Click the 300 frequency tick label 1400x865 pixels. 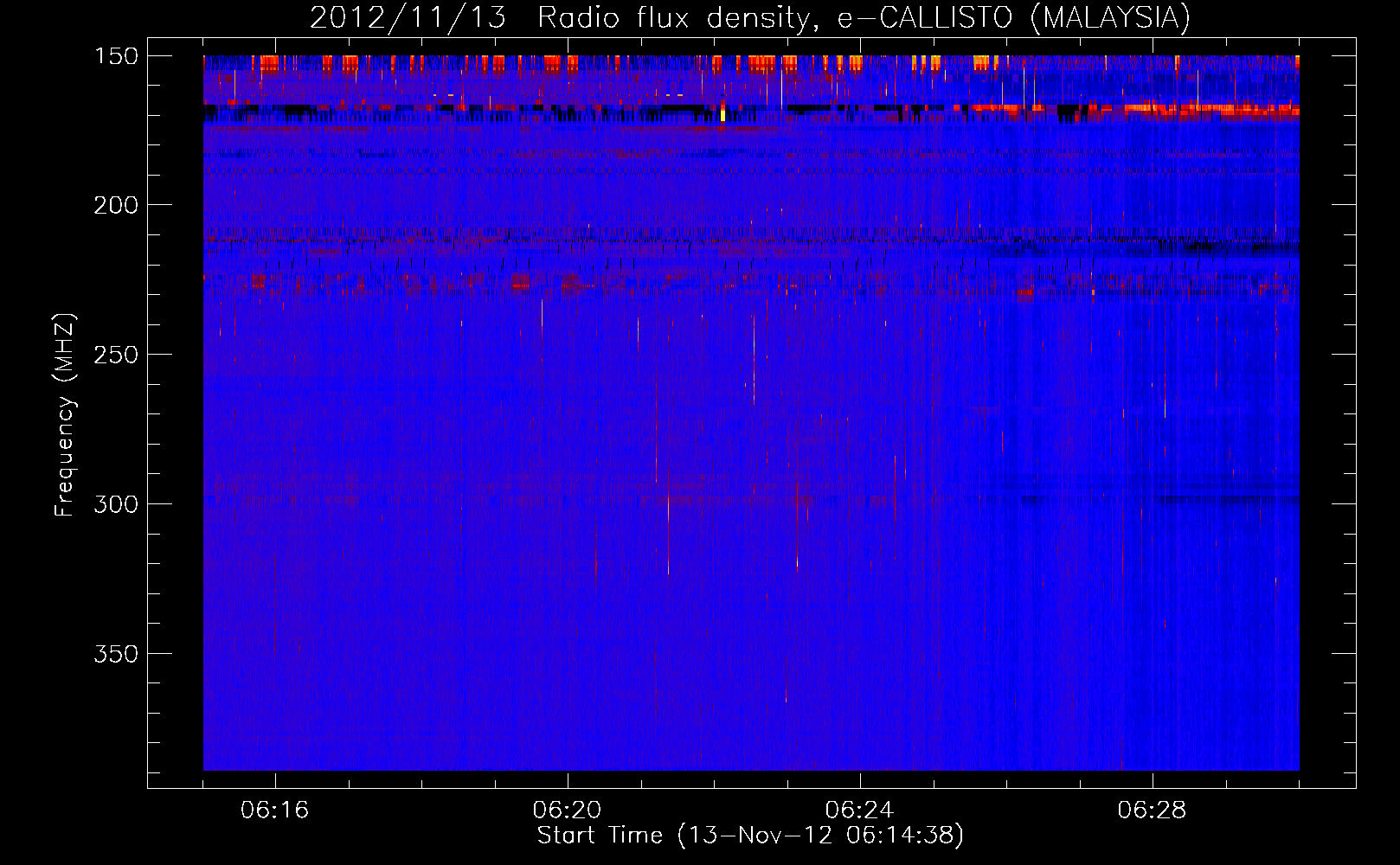click(116, 504)
